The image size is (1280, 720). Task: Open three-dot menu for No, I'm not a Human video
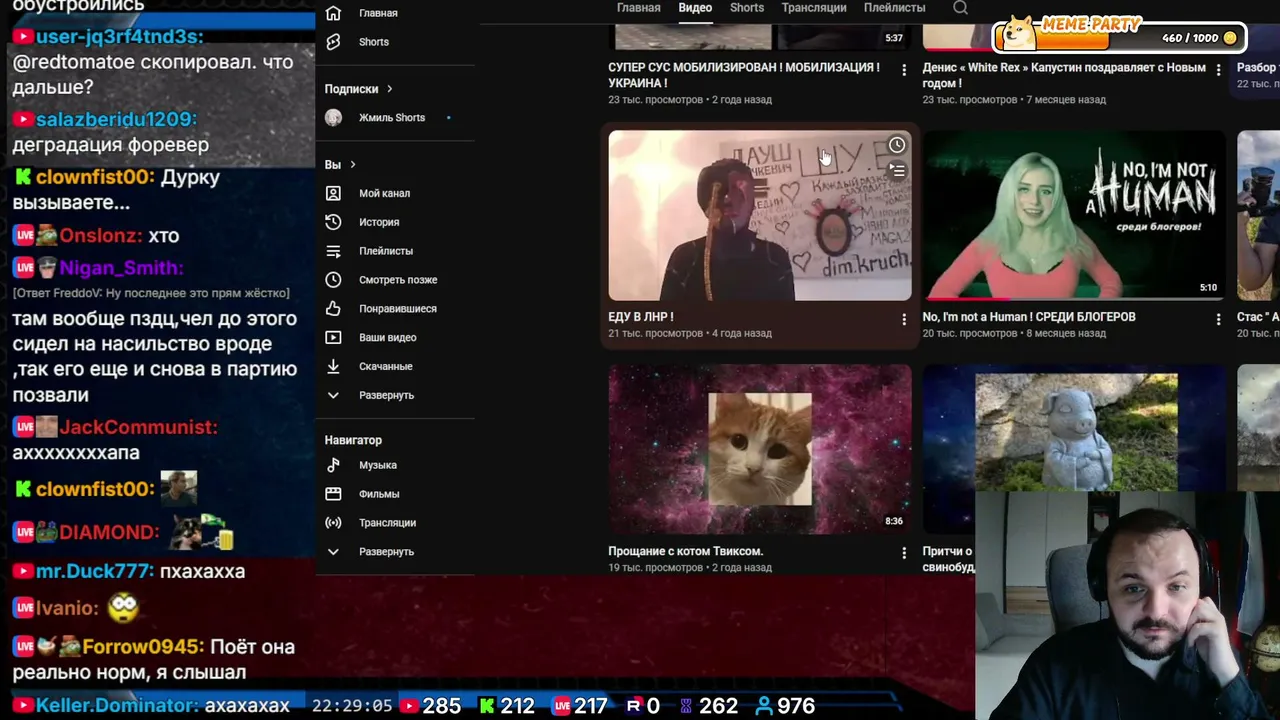pos(1218,319)
